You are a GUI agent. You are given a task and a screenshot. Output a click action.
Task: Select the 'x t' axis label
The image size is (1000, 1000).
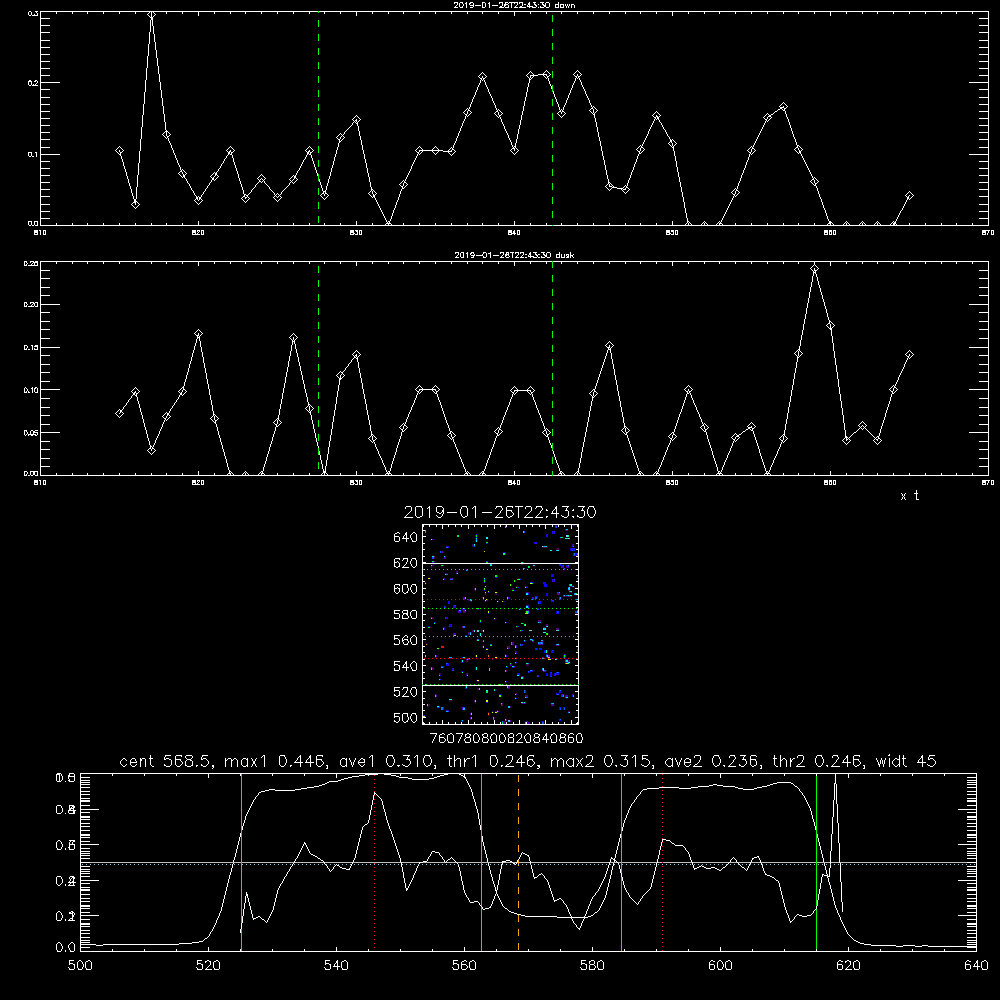pyautogui.click(x=910, y=496)
